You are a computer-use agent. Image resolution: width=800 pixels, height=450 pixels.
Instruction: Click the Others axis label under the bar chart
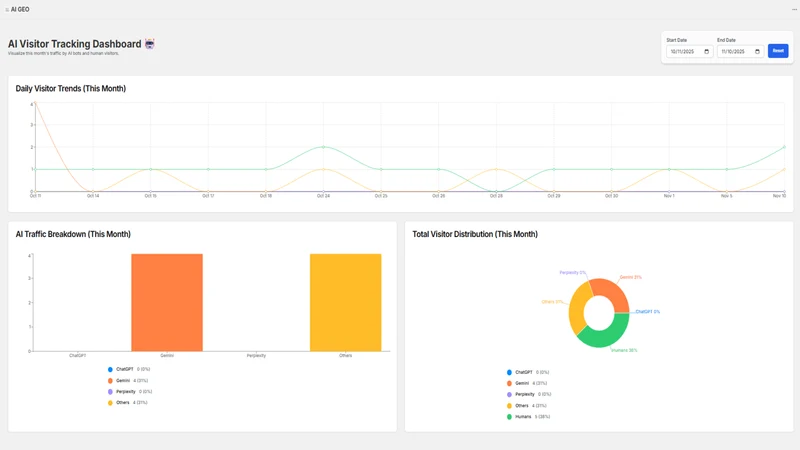point(345,356)
